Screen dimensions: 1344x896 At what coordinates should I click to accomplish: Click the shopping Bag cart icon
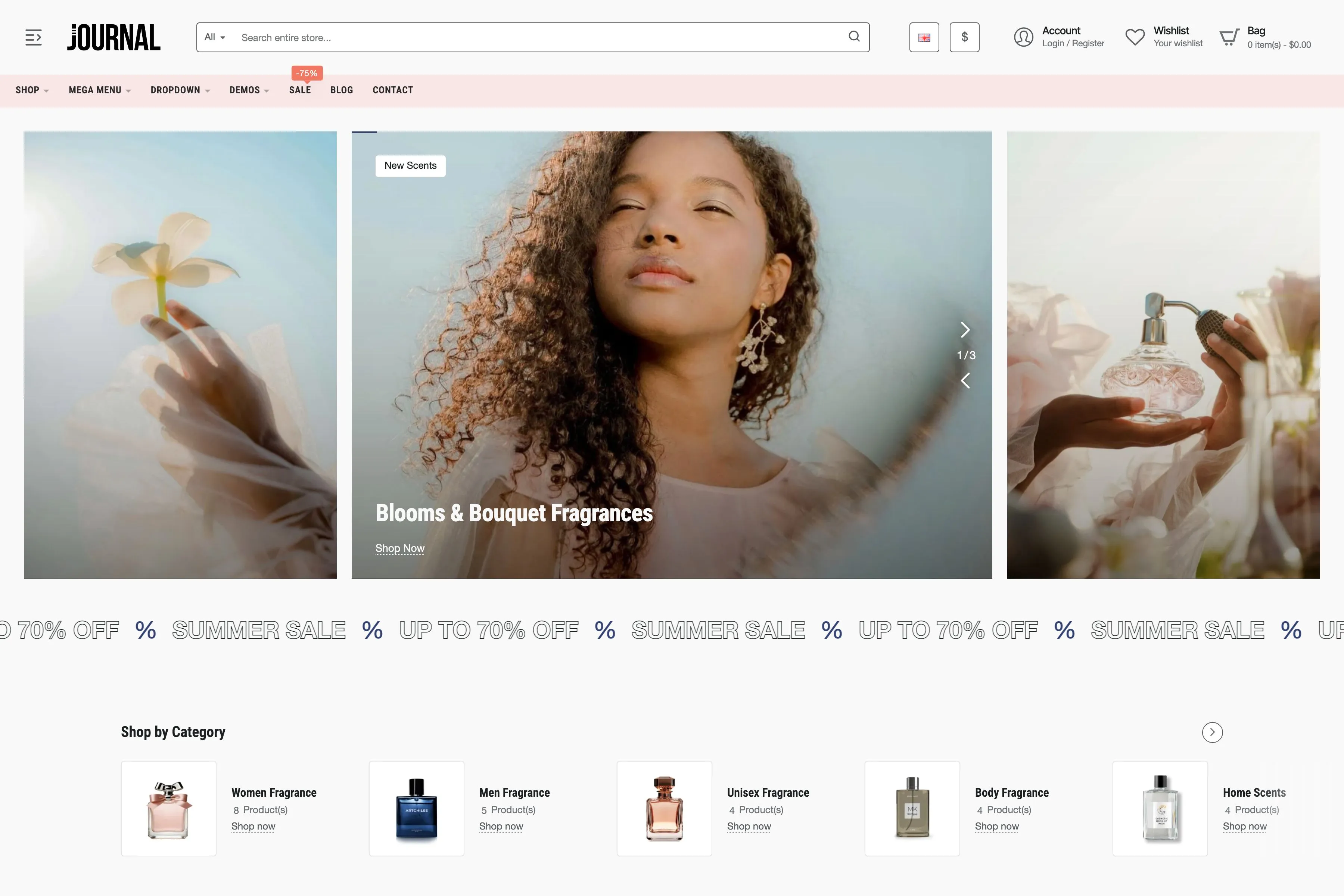tap(1229, 37)
